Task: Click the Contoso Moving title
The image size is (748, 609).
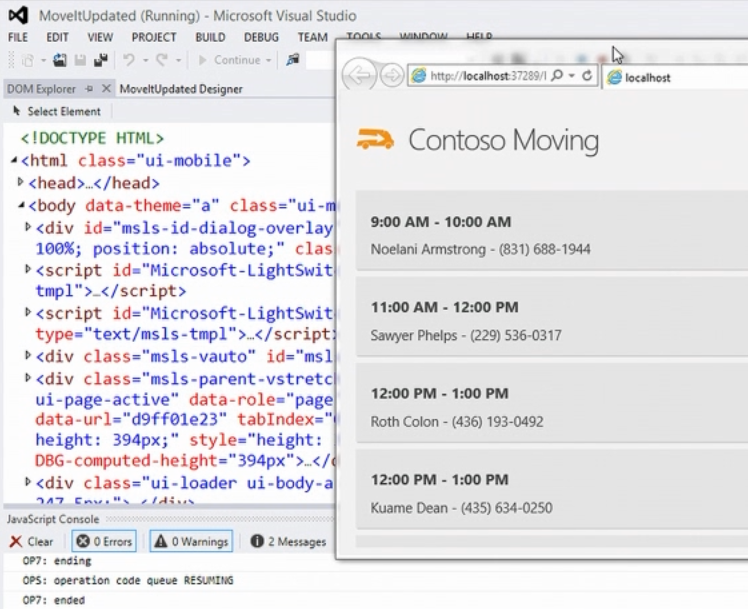Action: (x=504, y=140)
